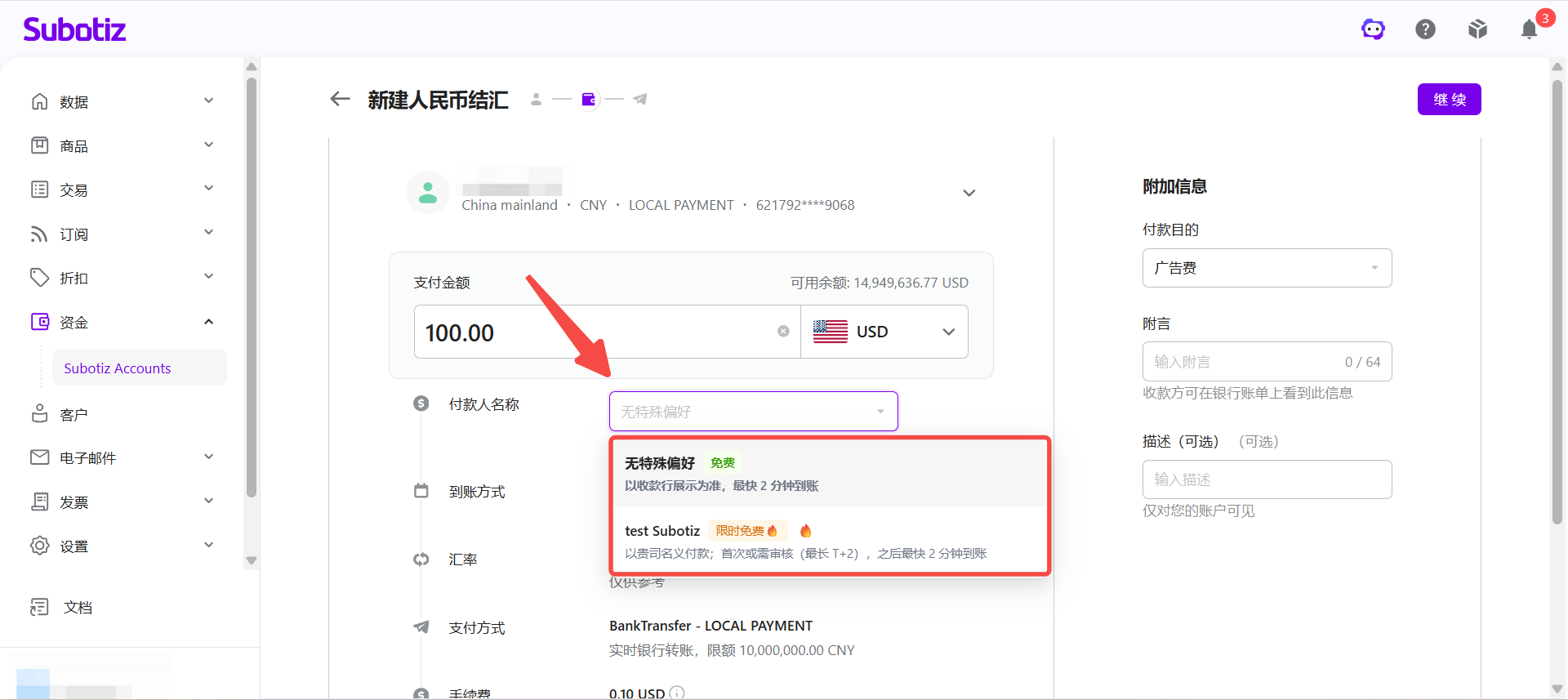Click the person step icon in progress
The image size is (1568, 700).
tap(536, 99)
